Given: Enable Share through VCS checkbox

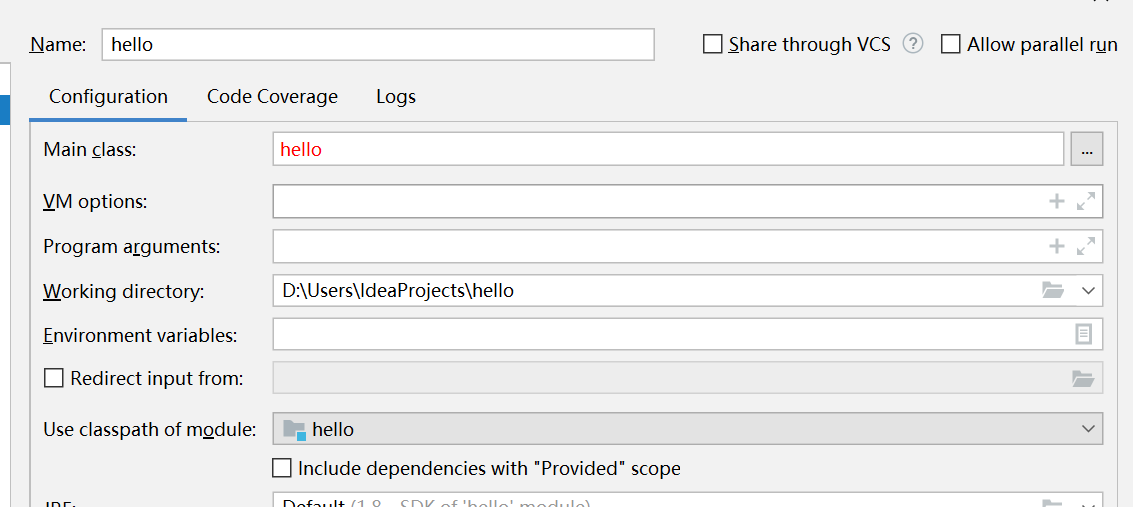Looking at the screenshot, I should 712,44.
